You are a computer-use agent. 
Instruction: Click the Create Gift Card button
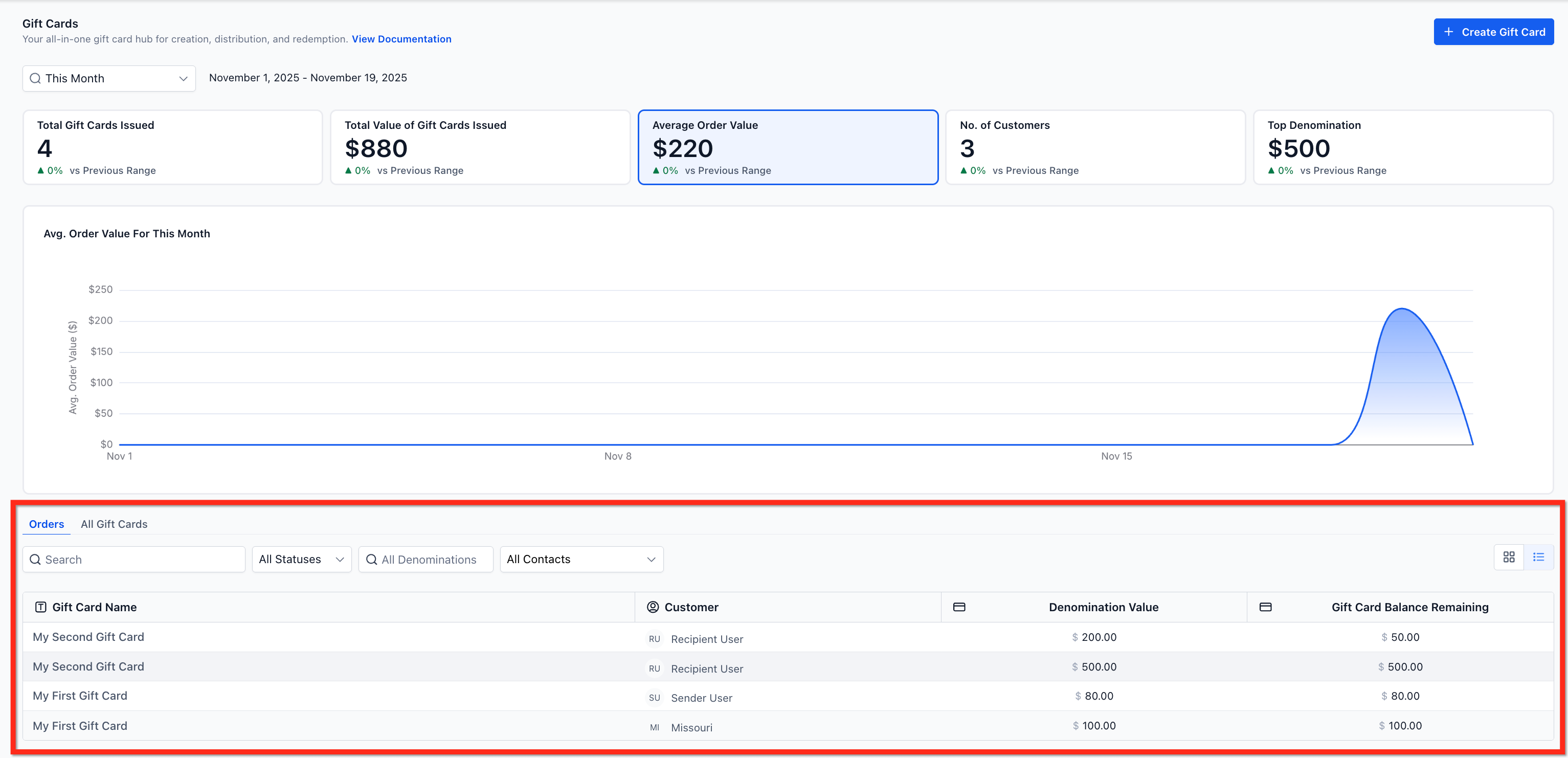pos(1493,32)
